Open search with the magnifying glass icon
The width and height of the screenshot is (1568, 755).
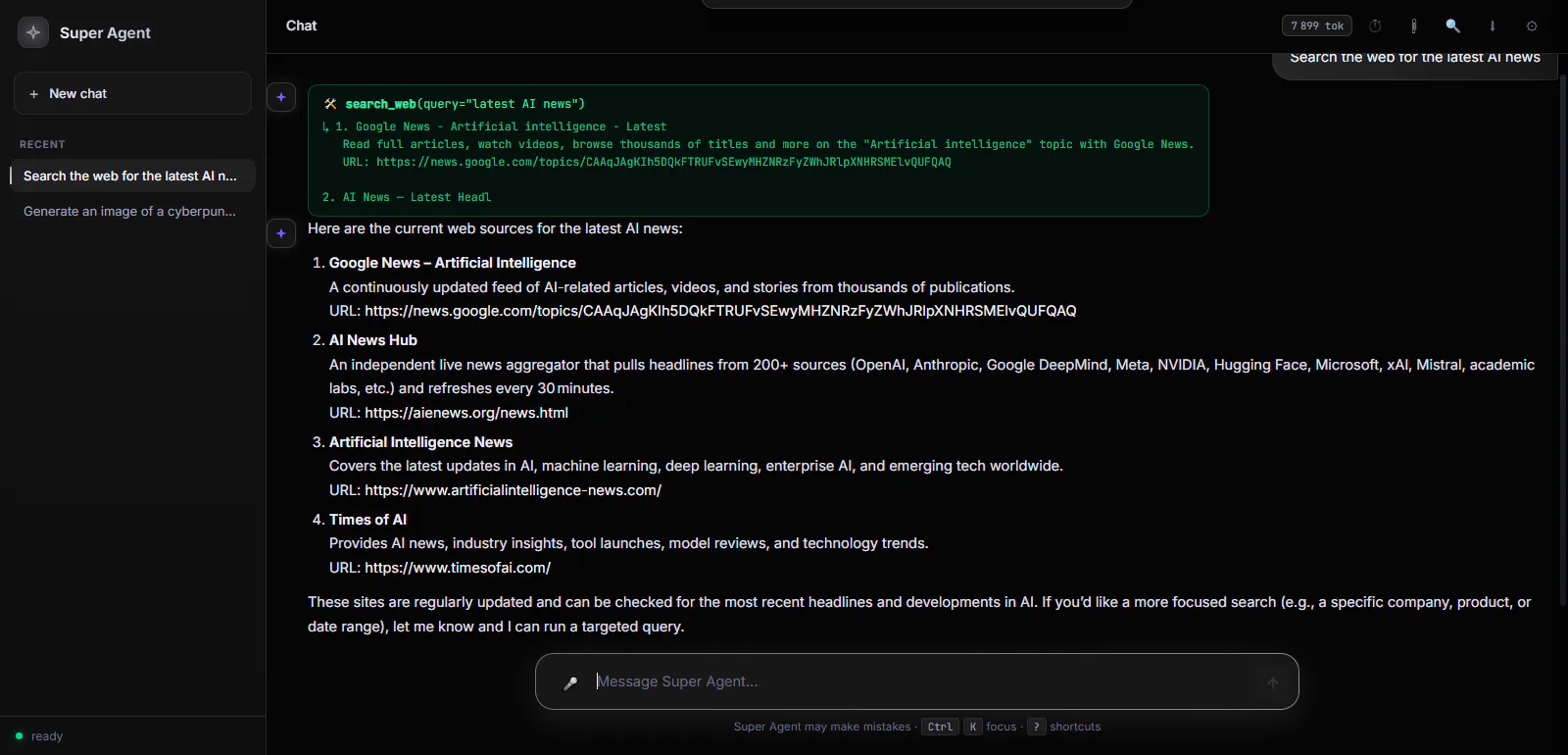click(x=1453, y=25)
